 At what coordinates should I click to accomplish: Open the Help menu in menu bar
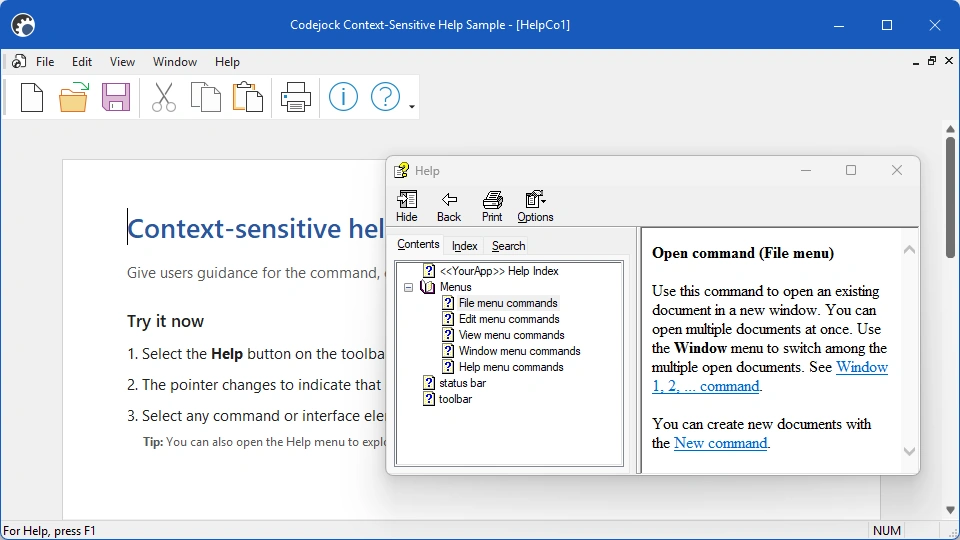pyautogui.click(x=227, y=62)
